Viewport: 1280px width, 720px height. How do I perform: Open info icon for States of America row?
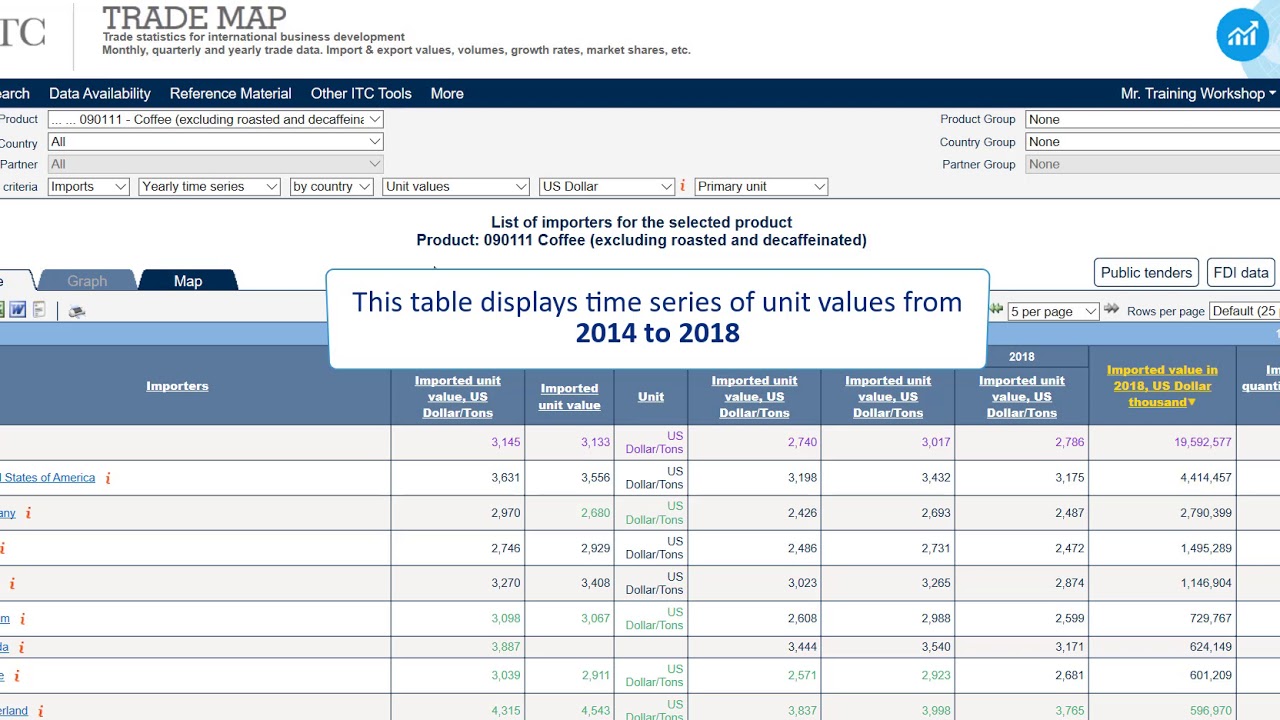(108, 478)
